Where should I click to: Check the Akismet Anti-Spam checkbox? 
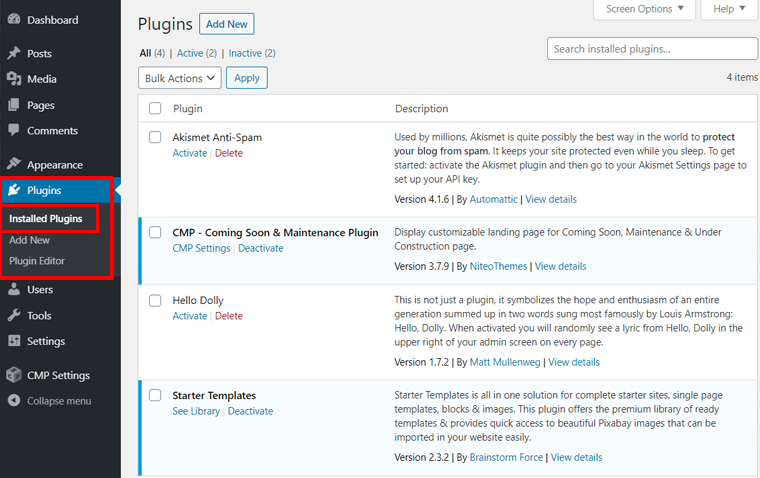[155, 137]
